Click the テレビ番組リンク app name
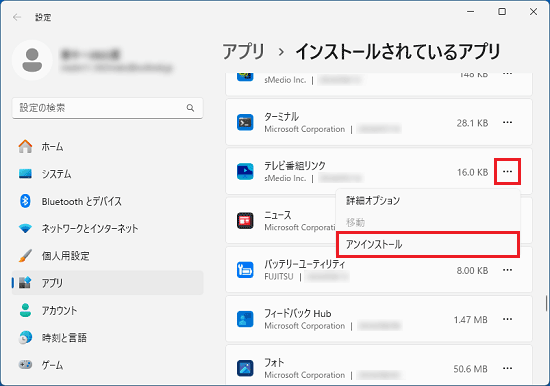This screenshot has height=386, width=550. [295, 166]
